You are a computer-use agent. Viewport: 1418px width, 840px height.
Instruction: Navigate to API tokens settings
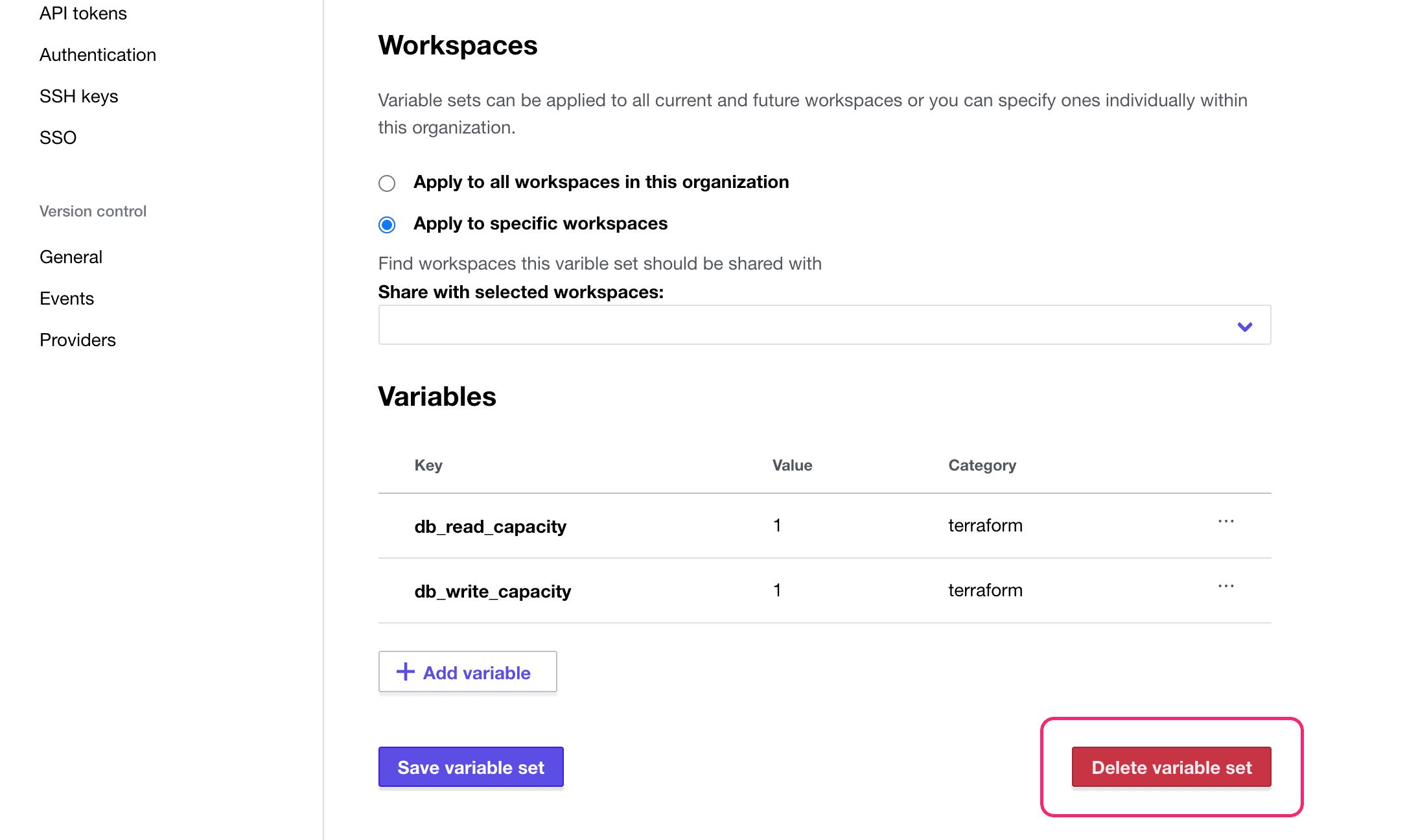(82, 14)
